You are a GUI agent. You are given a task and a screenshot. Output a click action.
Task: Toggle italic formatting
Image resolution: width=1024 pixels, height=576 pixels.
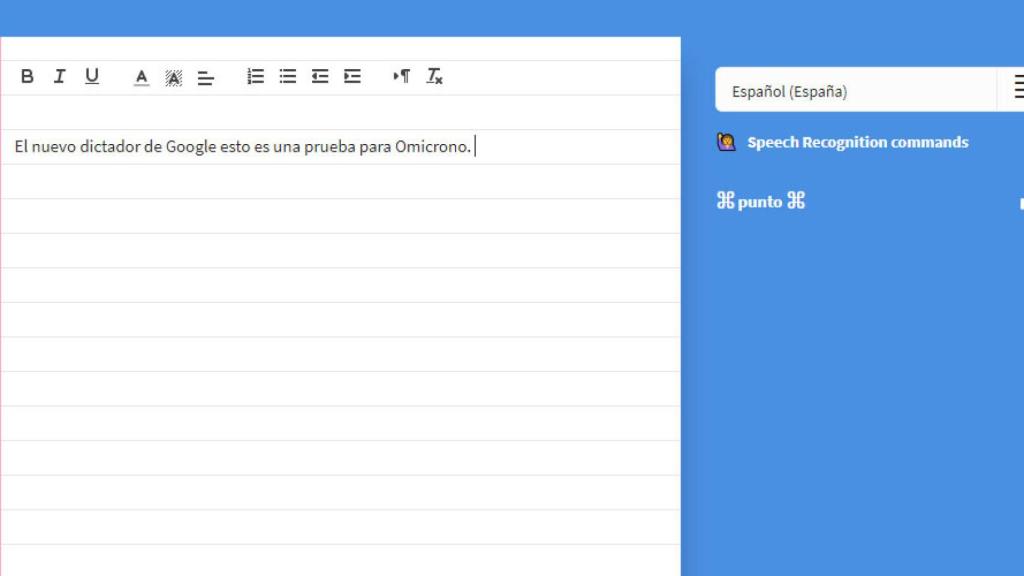[59, 75]
